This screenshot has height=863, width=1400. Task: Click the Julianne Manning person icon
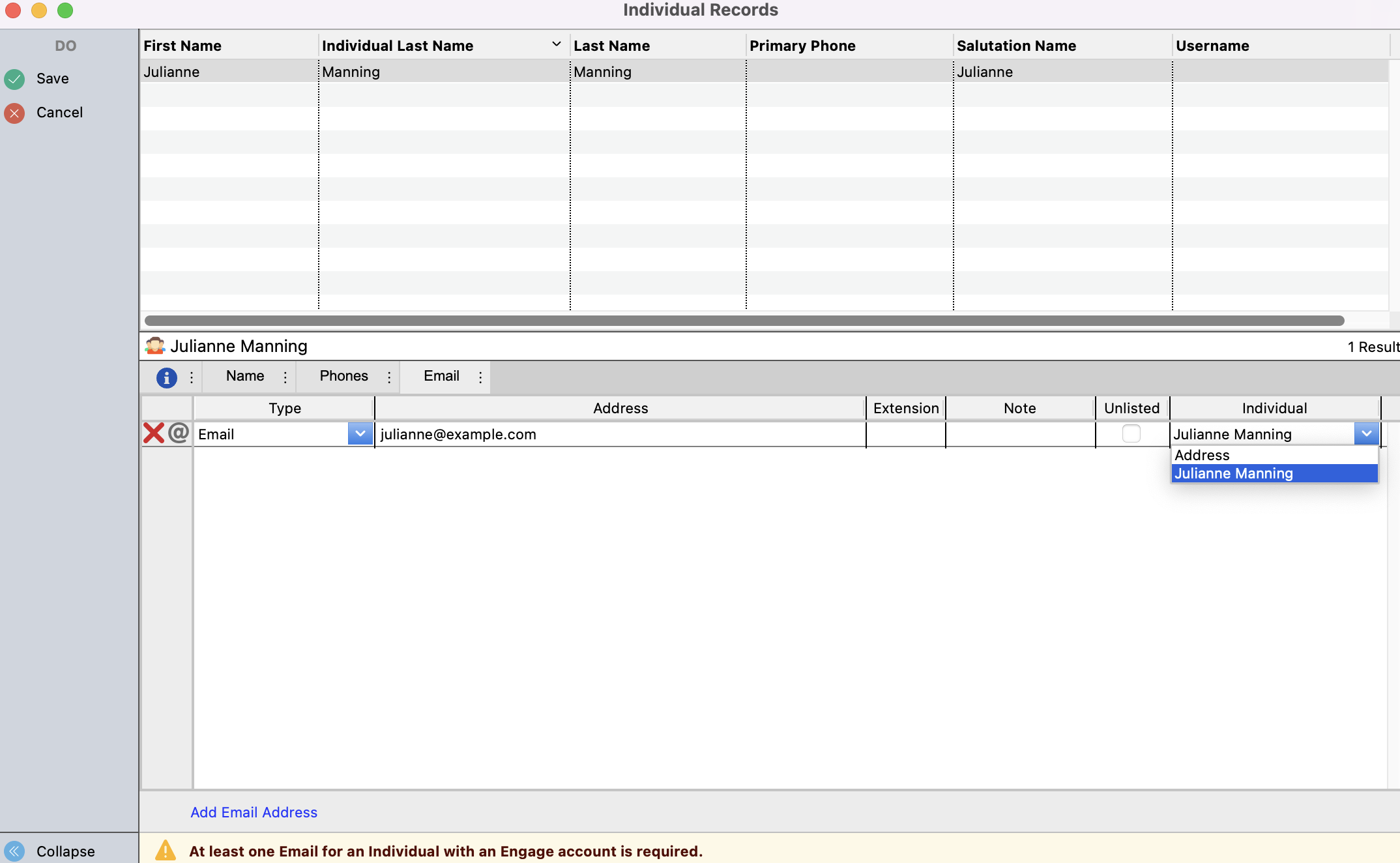(155, 346)
